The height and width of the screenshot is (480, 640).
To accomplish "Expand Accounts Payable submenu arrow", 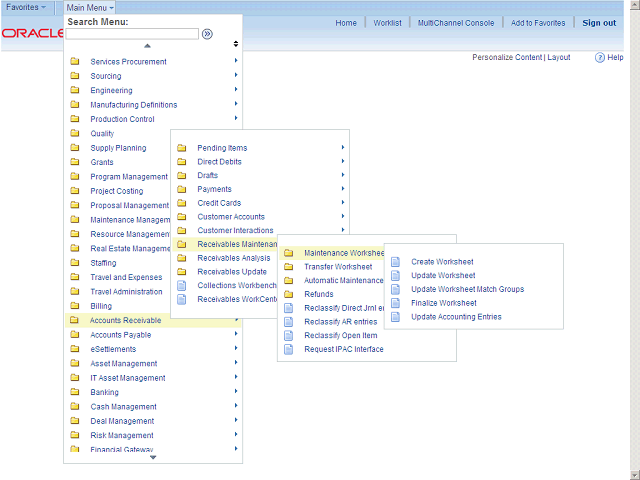I will 236,333.
